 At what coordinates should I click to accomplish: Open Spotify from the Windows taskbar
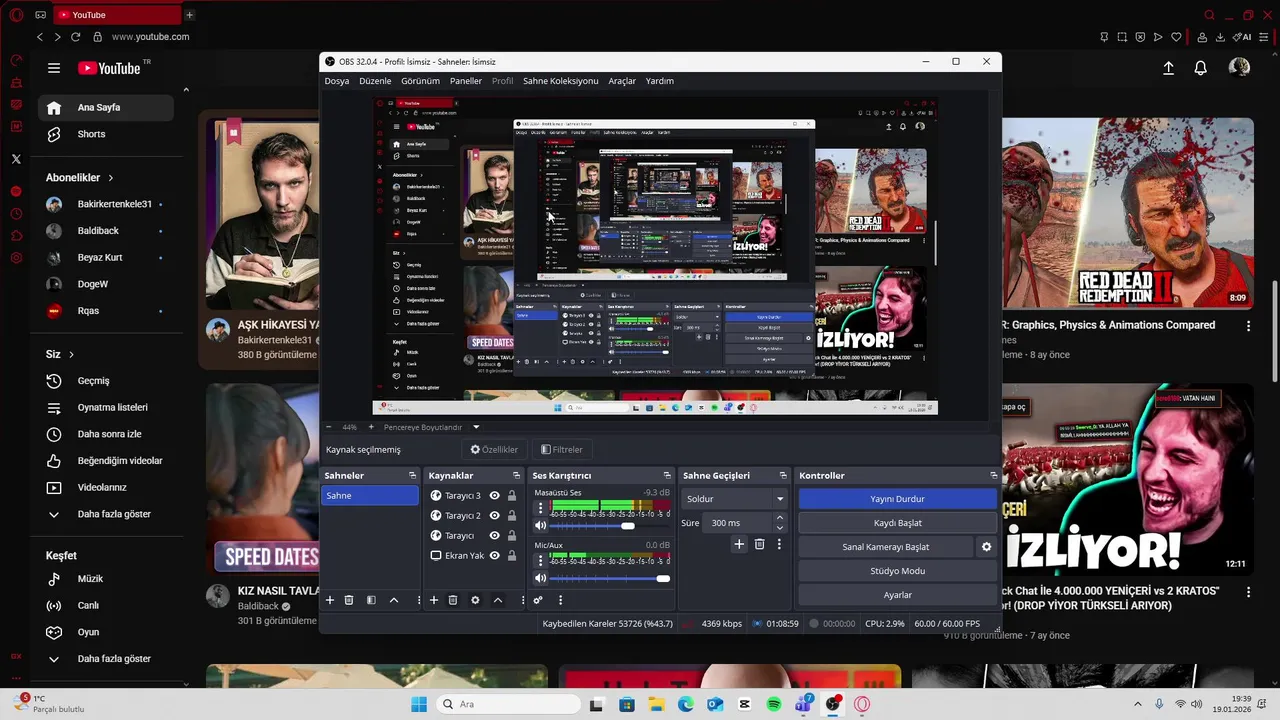774,704
